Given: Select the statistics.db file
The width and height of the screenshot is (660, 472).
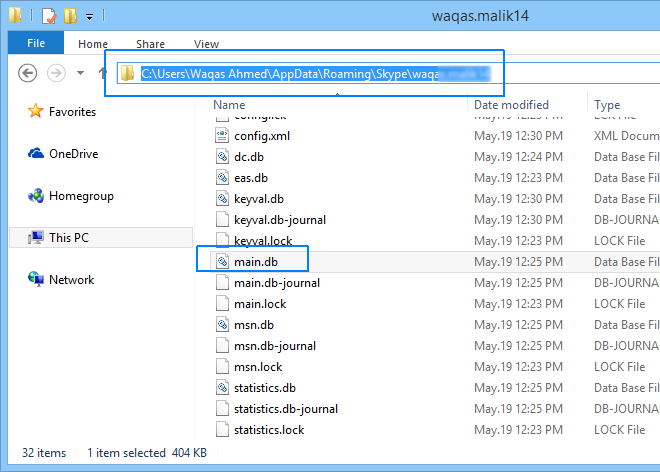Looking at the screenshot, I should point(265,388).
